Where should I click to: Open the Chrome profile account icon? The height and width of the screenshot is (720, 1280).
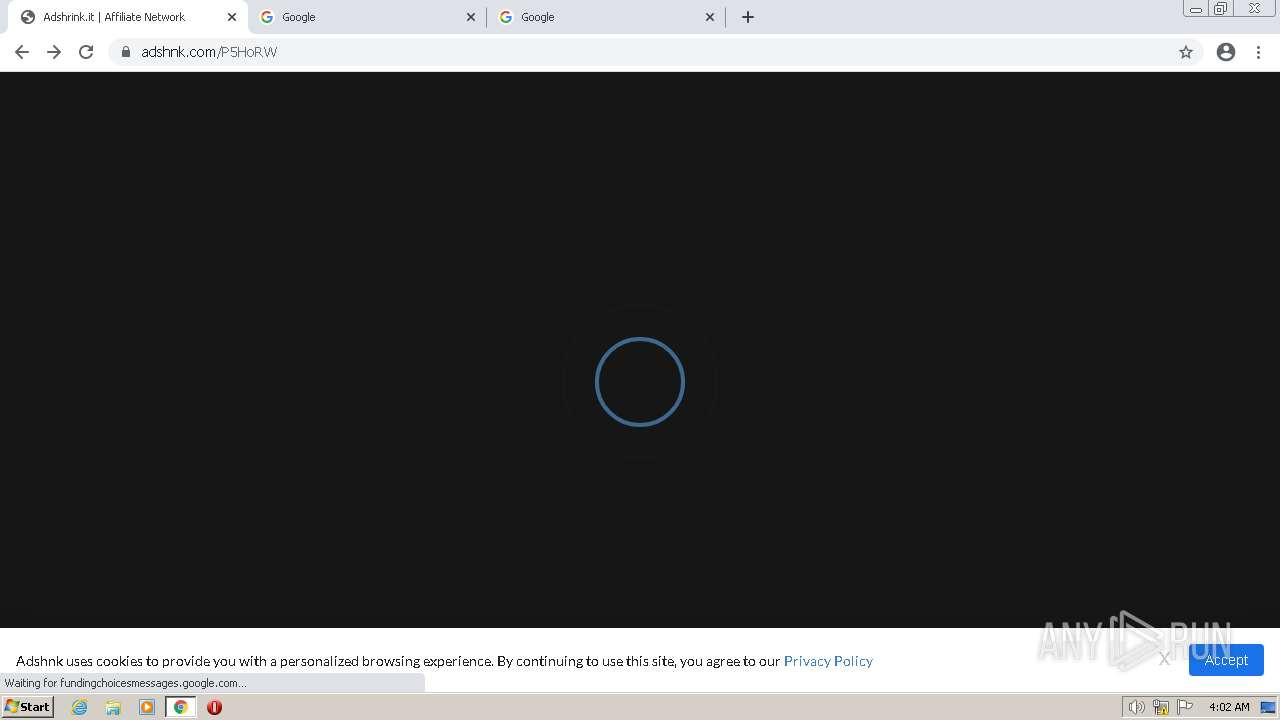click(x=1226, y=52)
